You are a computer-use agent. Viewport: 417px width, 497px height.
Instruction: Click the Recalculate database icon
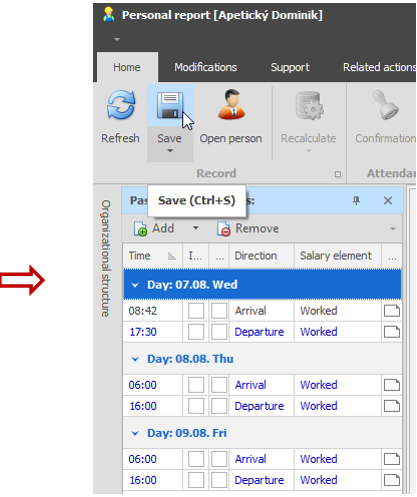coord(309,106)
